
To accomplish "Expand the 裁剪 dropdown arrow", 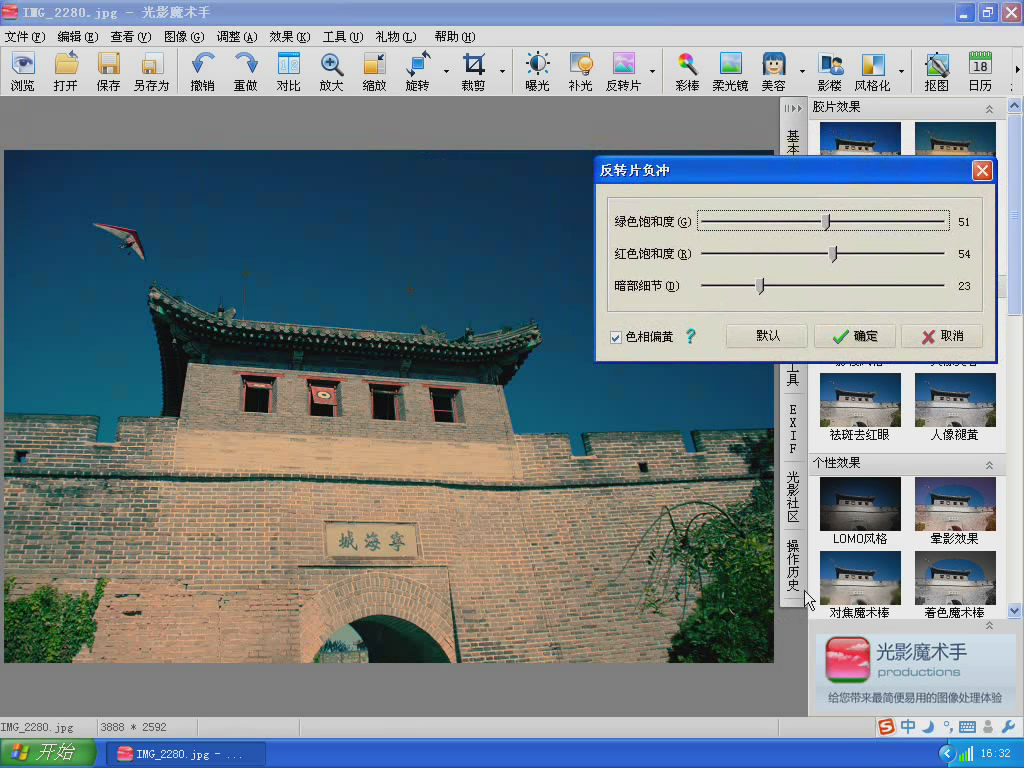I will (502, 71).
